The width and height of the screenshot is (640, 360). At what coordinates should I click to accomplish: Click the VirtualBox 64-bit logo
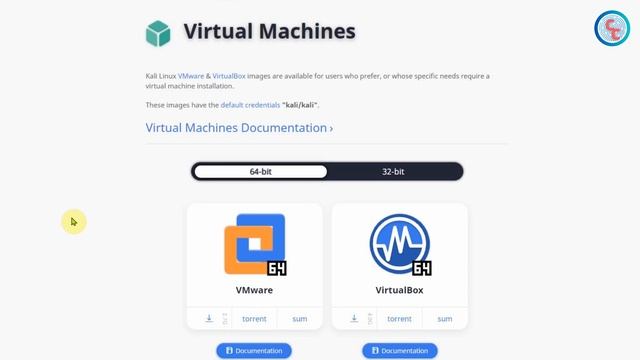(400, 244)
